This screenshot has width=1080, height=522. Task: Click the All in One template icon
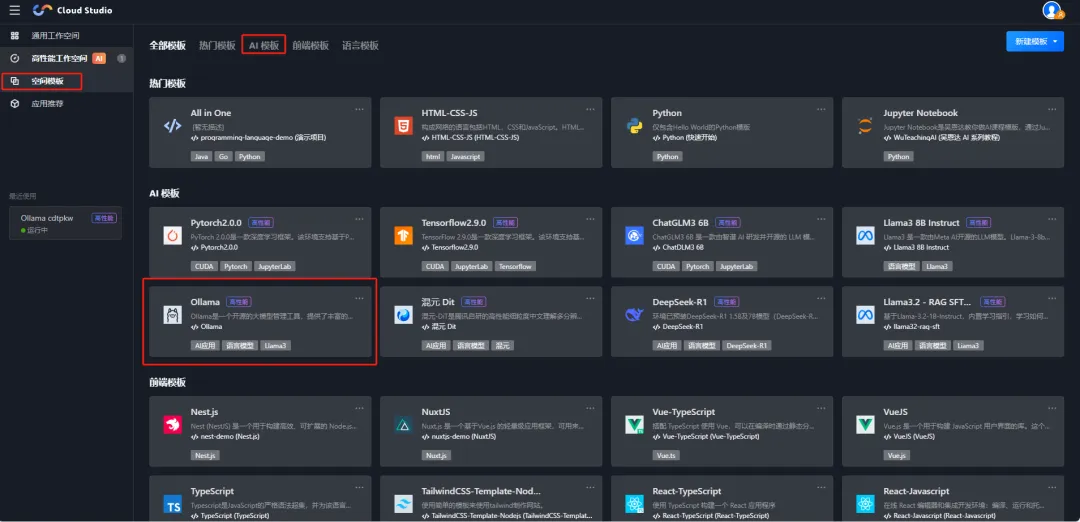[172, 125]
